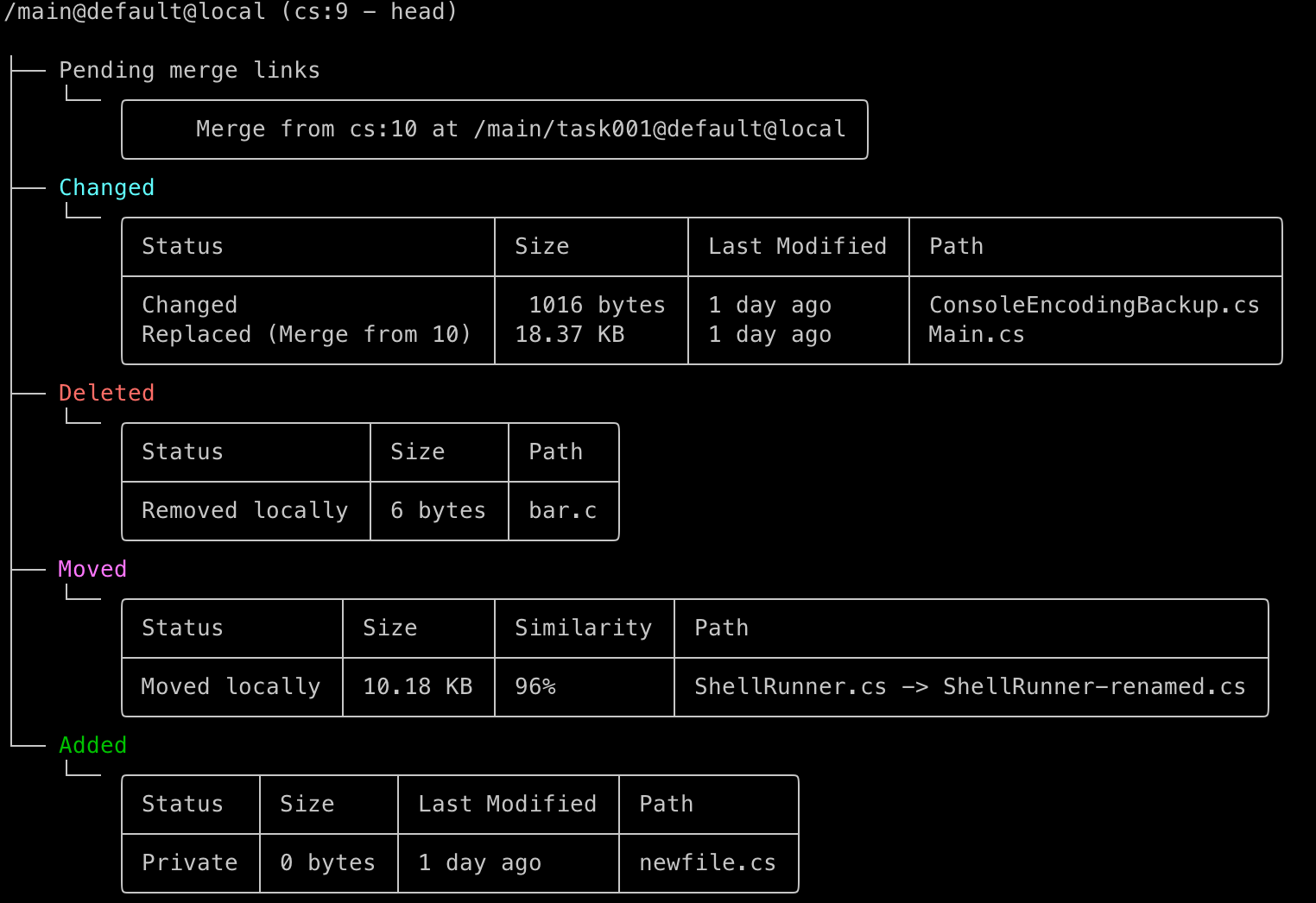
Task: Click the Status column header in Changed table
Action: coord(182,246)
